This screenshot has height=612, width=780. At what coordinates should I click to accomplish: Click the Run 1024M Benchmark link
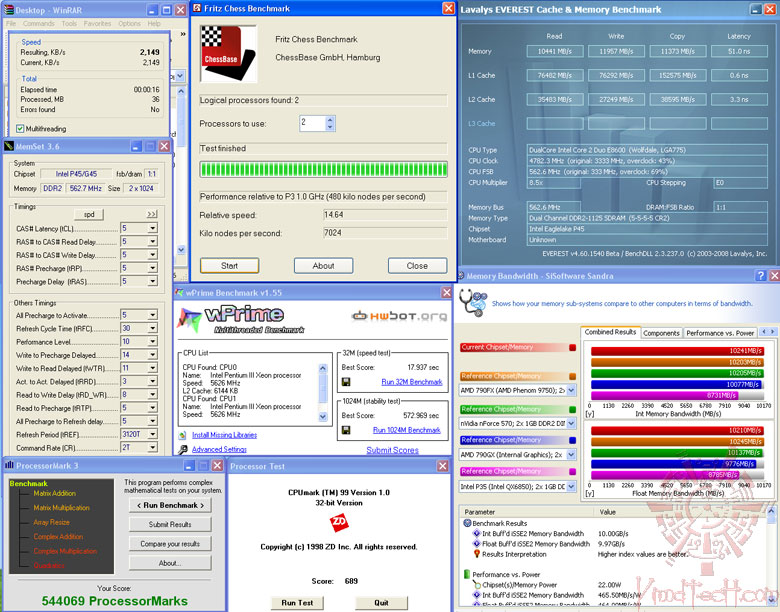point(406,430)
